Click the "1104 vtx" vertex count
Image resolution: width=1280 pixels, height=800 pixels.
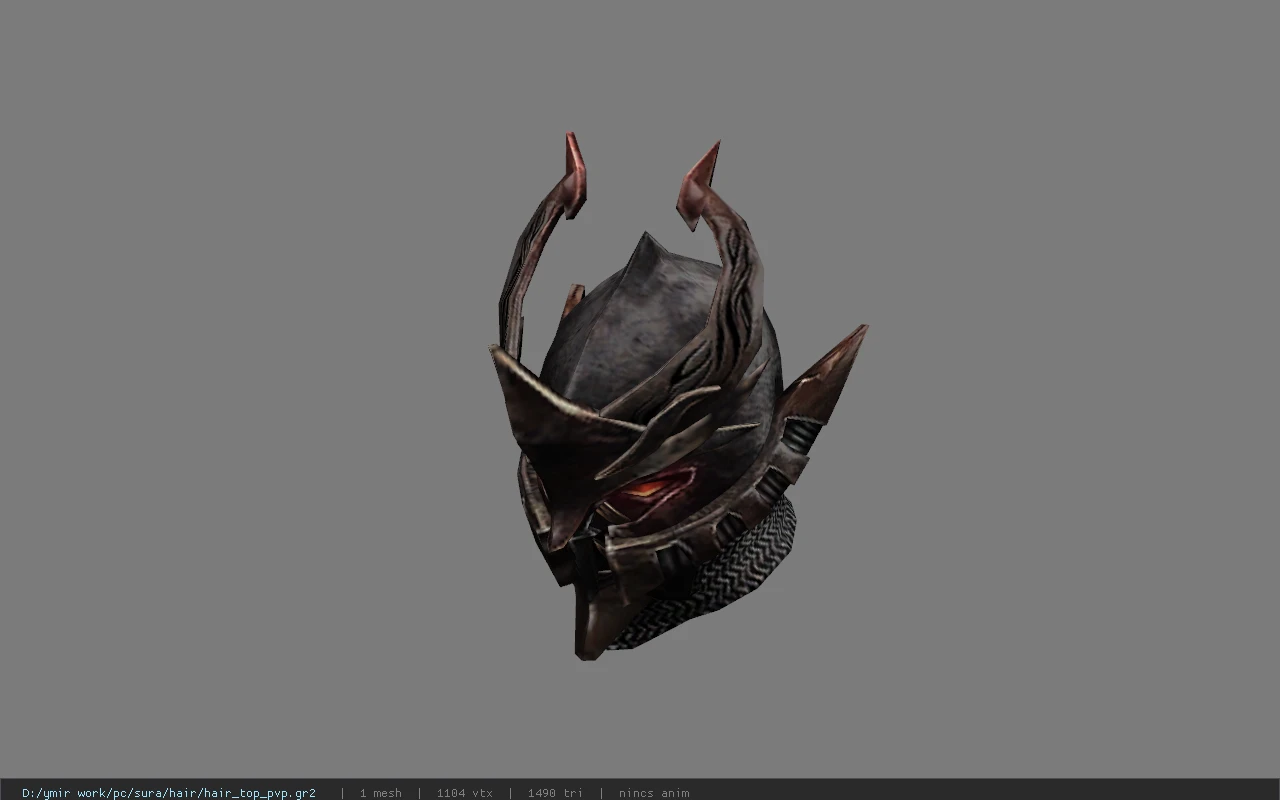click(x=464, y=793)
